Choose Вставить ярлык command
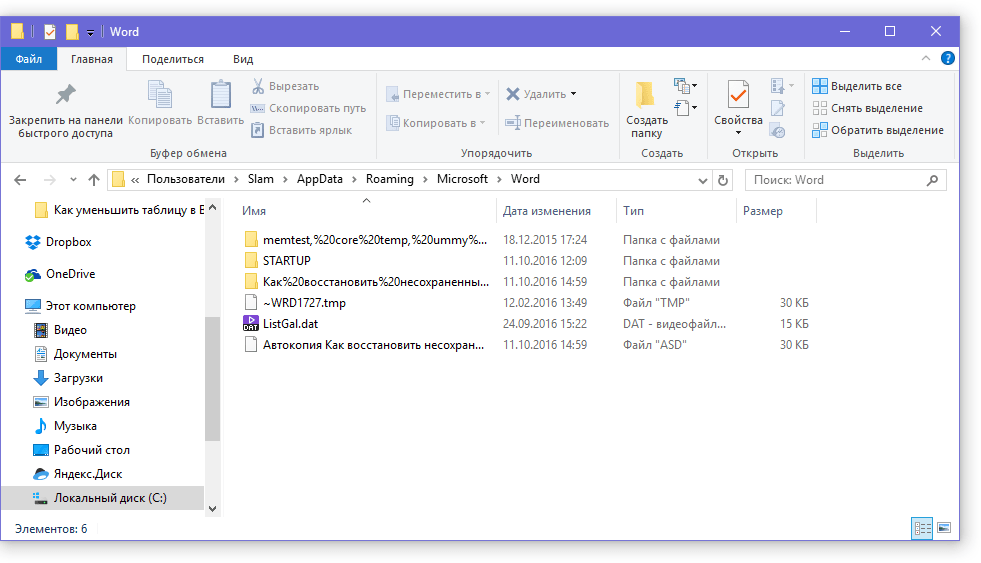This screenshot has width=981, height=563. point(302,130)
